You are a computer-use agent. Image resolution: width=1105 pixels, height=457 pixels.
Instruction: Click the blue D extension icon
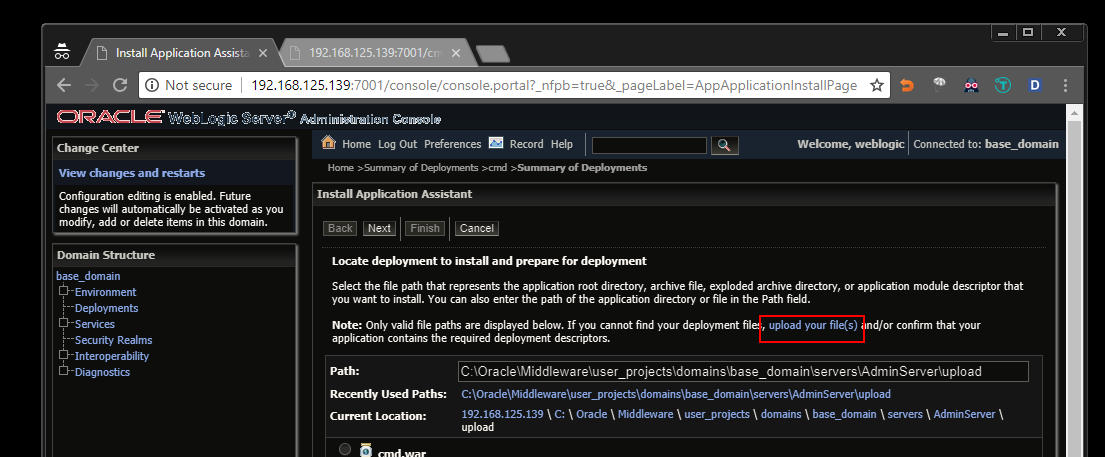[1035, 85]
